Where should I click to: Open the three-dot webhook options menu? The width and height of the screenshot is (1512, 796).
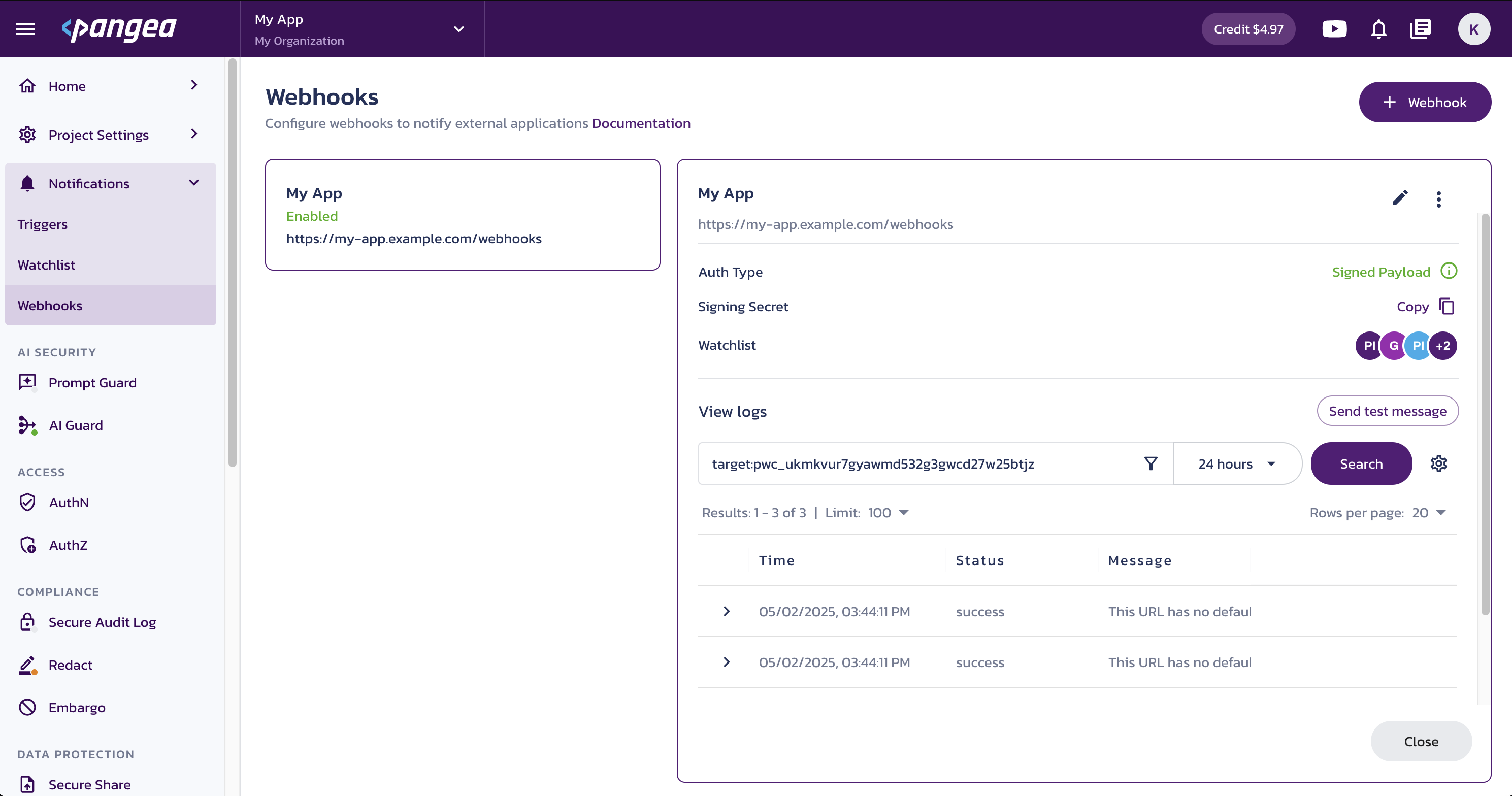point(1438,199)
